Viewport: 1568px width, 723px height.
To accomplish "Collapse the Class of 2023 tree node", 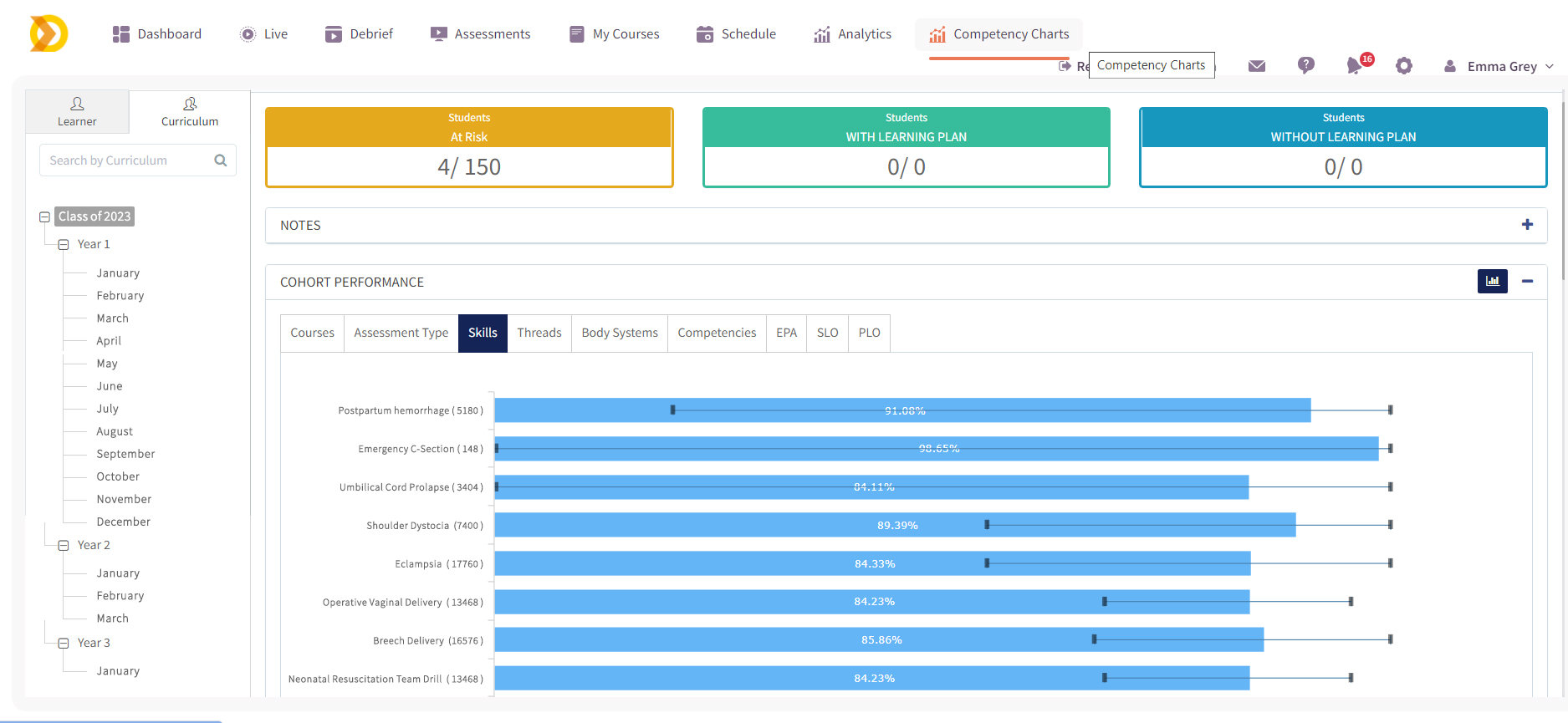I will point(45,217).
